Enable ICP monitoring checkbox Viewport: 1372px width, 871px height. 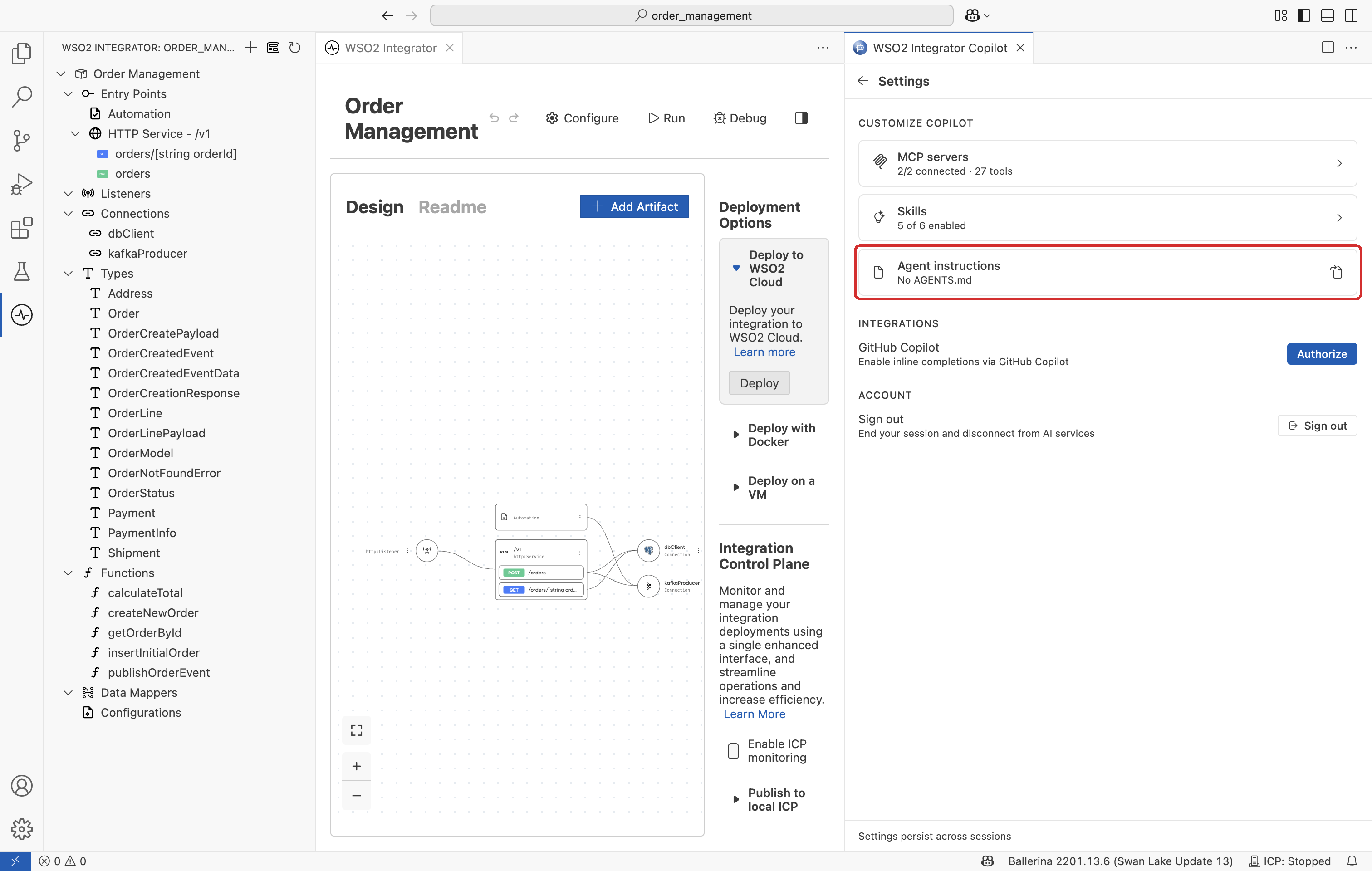click(733, 751)
